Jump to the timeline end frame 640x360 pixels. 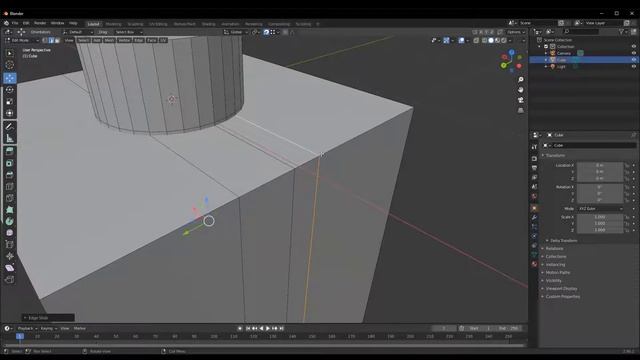[x=281, y=328]
